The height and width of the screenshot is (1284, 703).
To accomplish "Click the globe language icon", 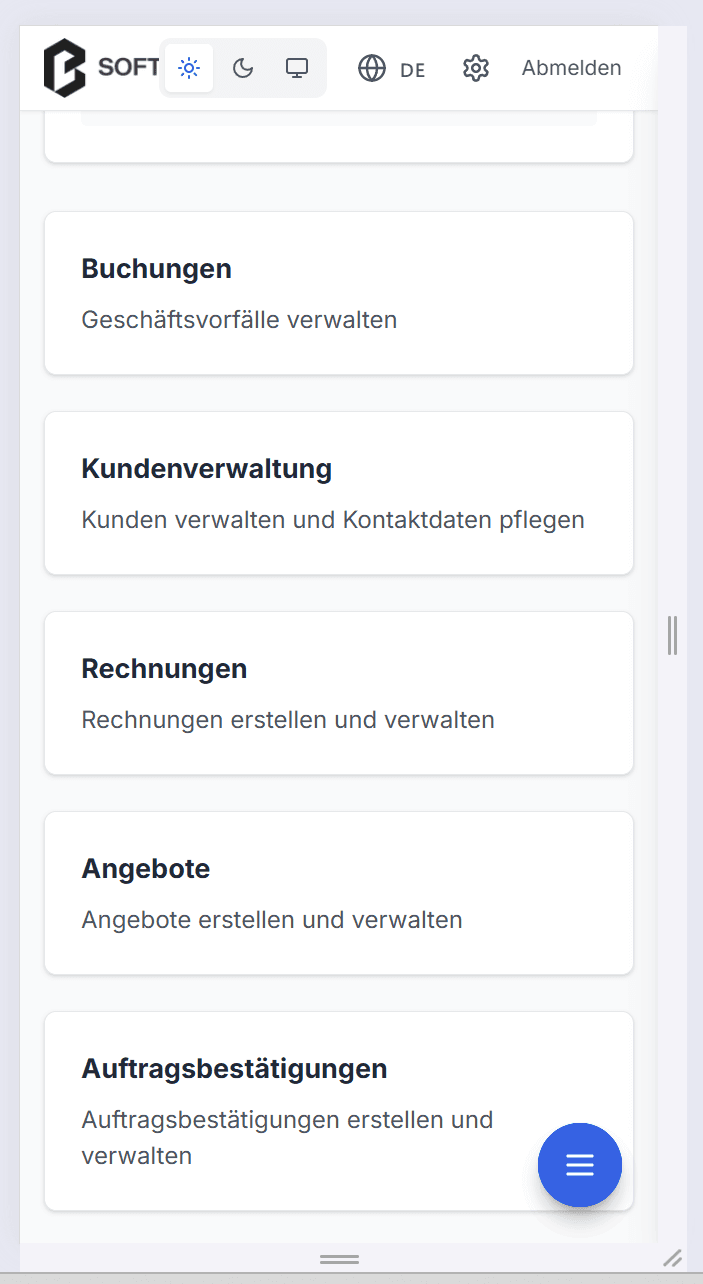I will coord(372,68).
